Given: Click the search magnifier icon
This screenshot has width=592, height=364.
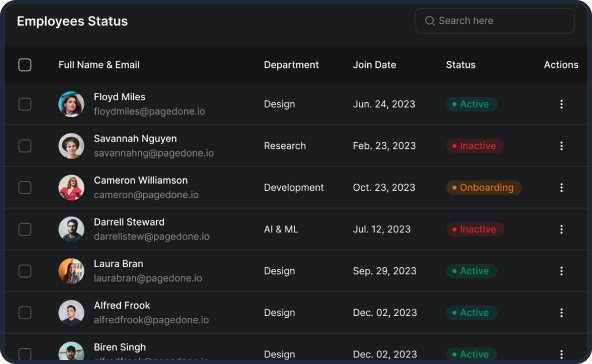Looking at the screenshot, I should click(430, 21).
